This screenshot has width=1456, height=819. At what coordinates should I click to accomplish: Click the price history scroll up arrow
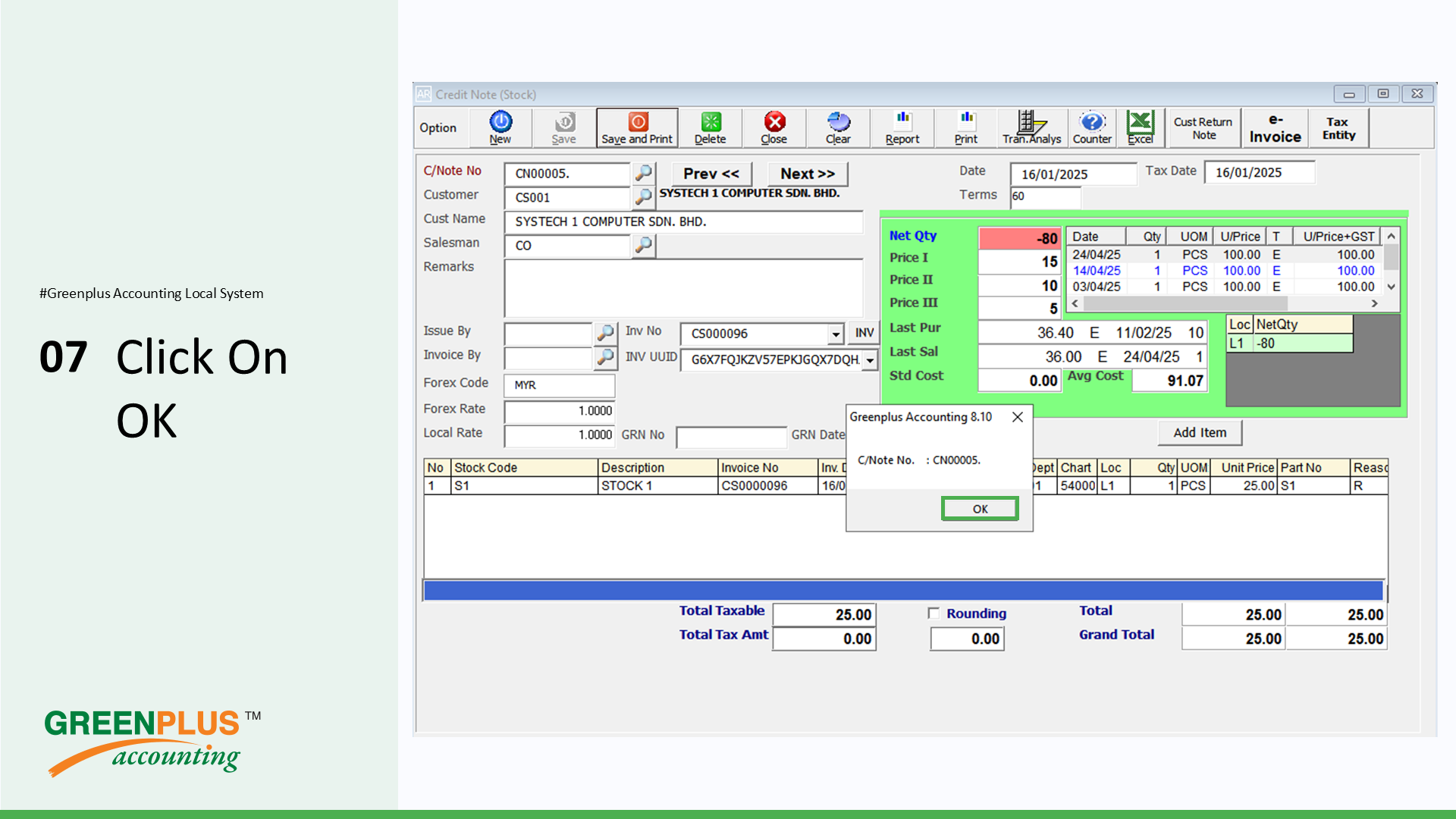[x=1391, y=237]
